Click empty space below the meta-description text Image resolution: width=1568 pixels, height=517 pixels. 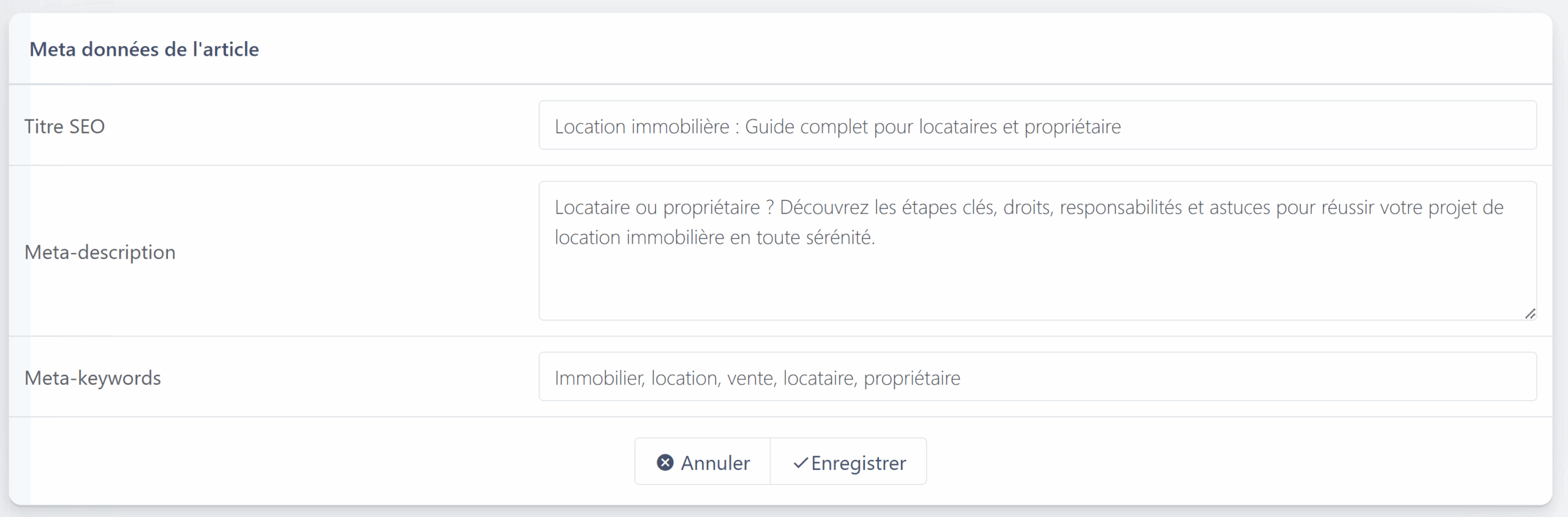pyautogui.click(x=1038, y=285)
